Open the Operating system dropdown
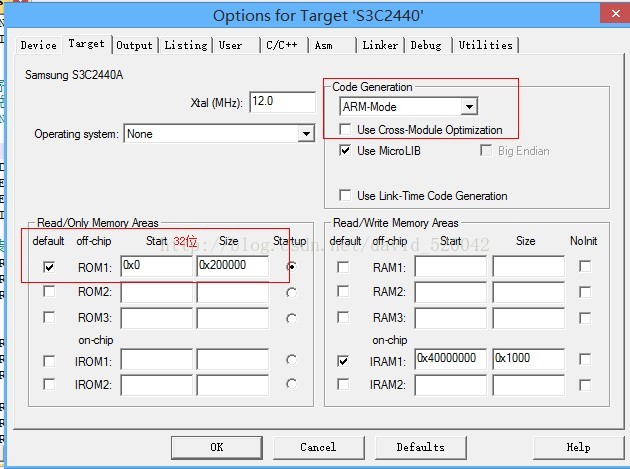This screenshot has height=469, width=630. point(219,133)
